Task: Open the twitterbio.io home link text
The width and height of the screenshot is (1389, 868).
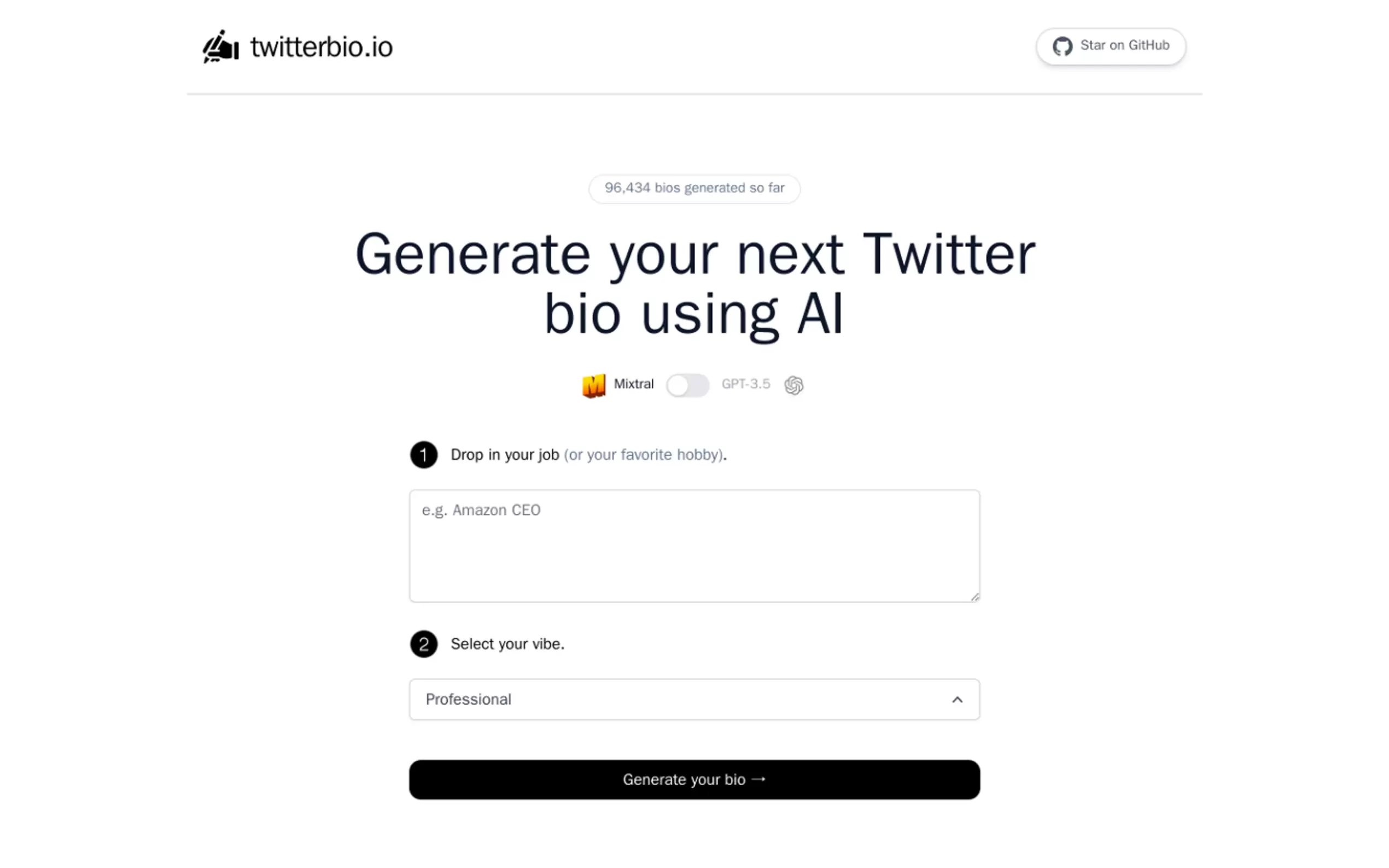Action: coord(322,47)
